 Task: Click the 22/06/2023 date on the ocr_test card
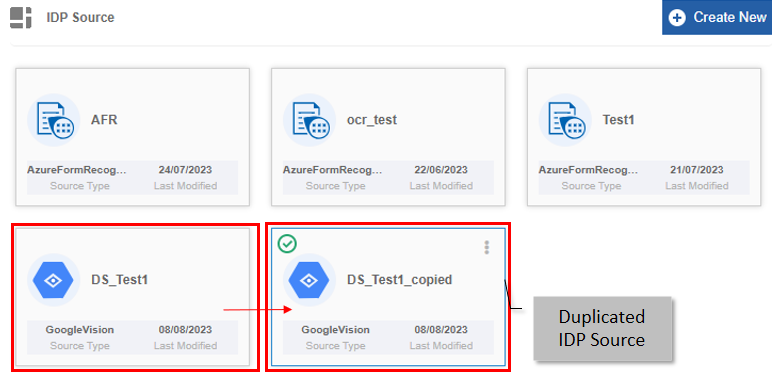441,170
